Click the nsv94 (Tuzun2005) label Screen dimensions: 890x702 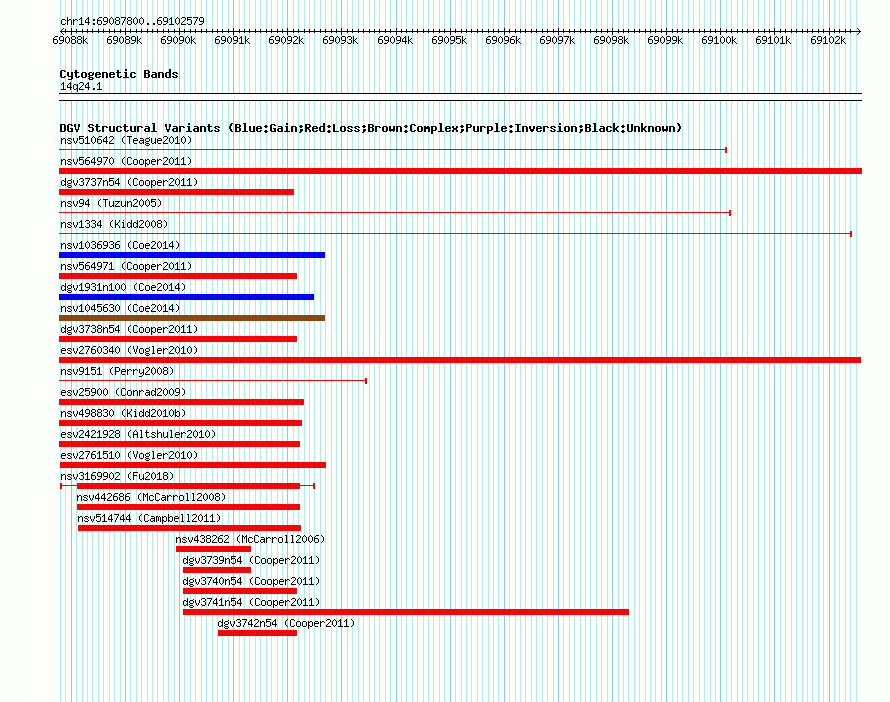111,203
